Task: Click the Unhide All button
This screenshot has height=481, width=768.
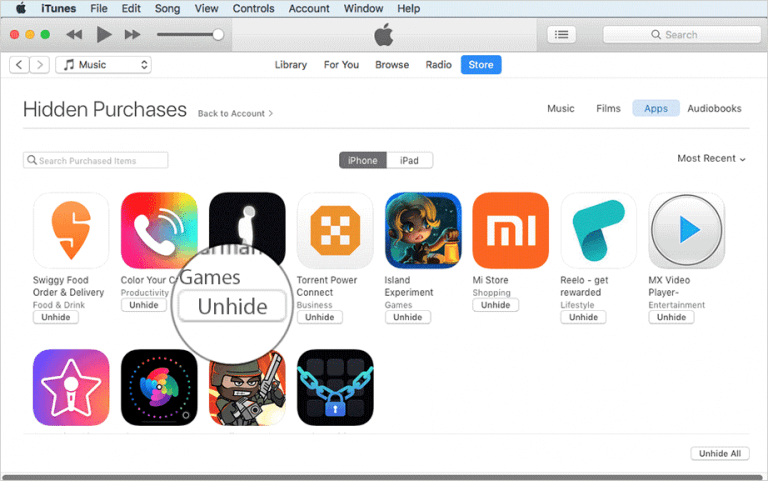Action: (720, 453)
